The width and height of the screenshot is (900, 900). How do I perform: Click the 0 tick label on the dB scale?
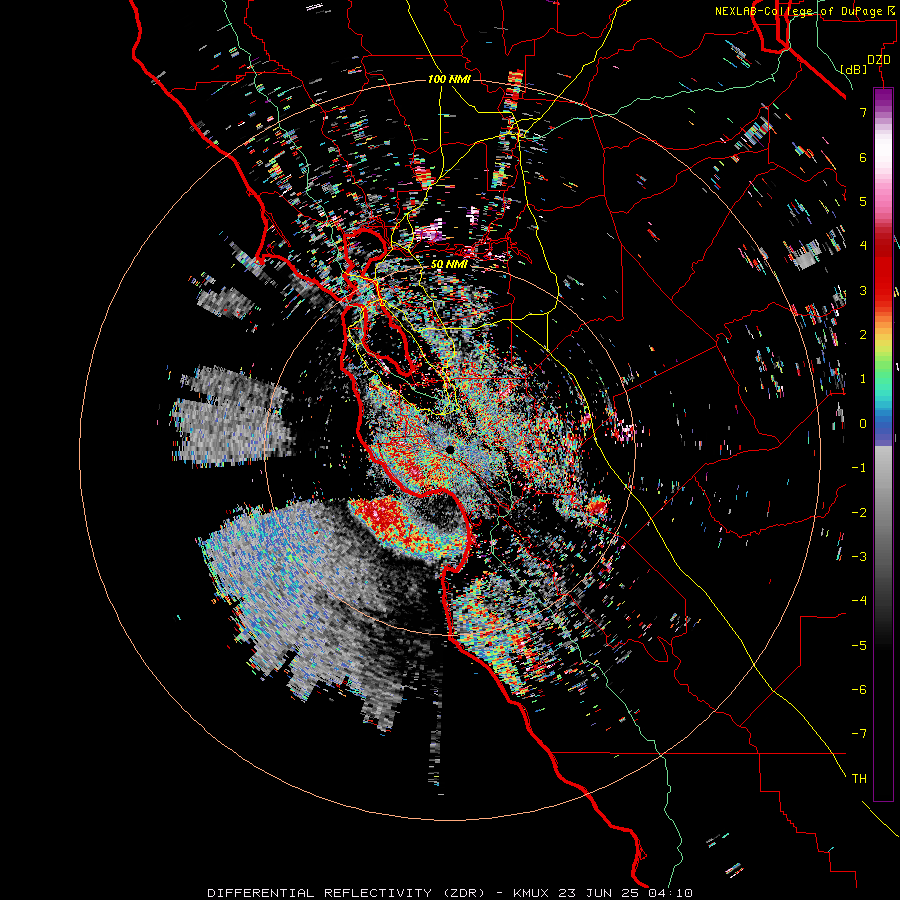pos(863,424)
